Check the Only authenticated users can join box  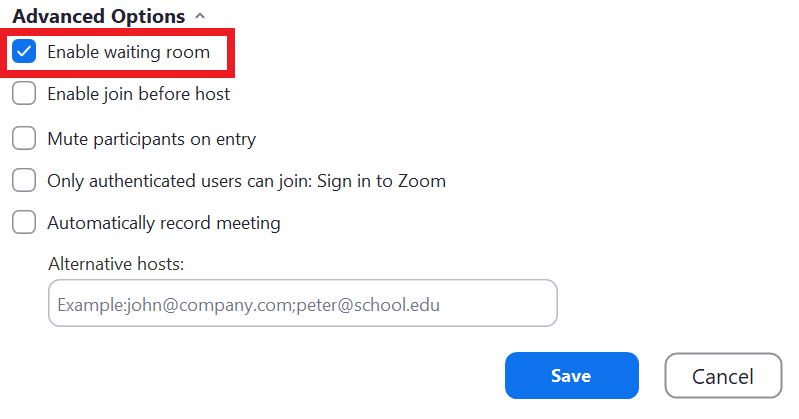[x=24, y=180]
